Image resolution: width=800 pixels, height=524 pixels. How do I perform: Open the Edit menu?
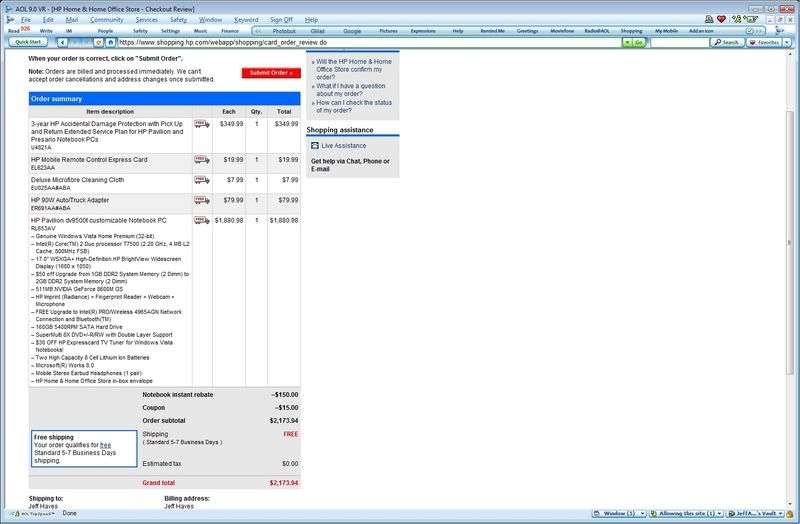pyautogui.click(x=48, y=19)
